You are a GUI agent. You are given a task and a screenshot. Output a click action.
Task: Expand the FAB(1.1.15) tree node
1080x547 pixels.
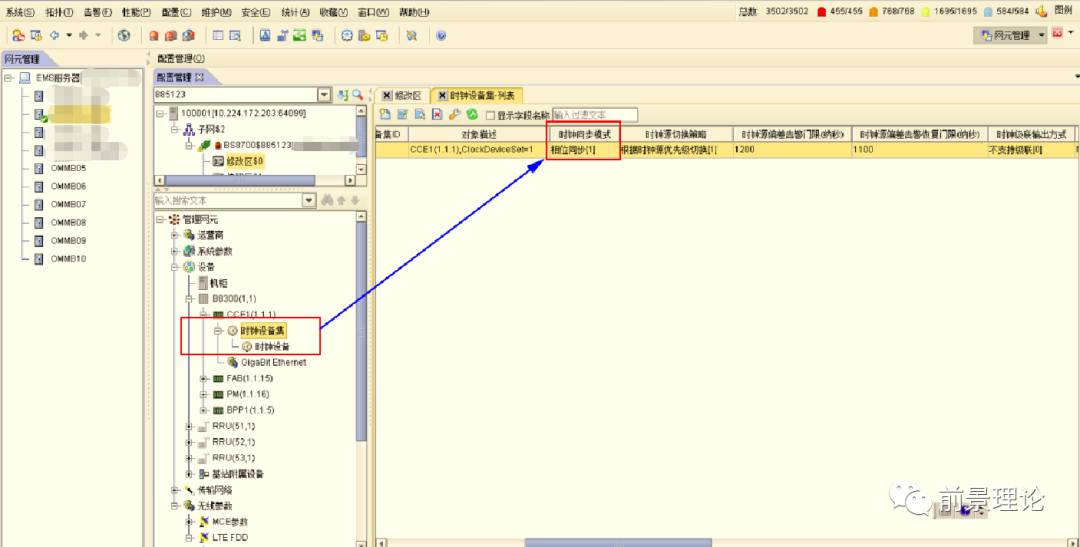204,379
